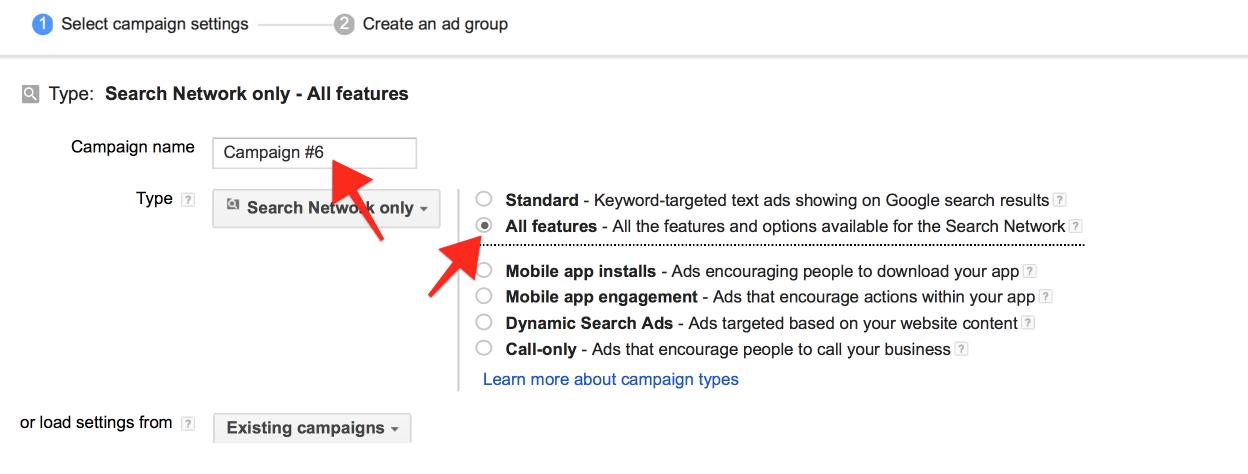
Task: Open help icon after Mobile app installs
Action: click(x=1030, y=272)
